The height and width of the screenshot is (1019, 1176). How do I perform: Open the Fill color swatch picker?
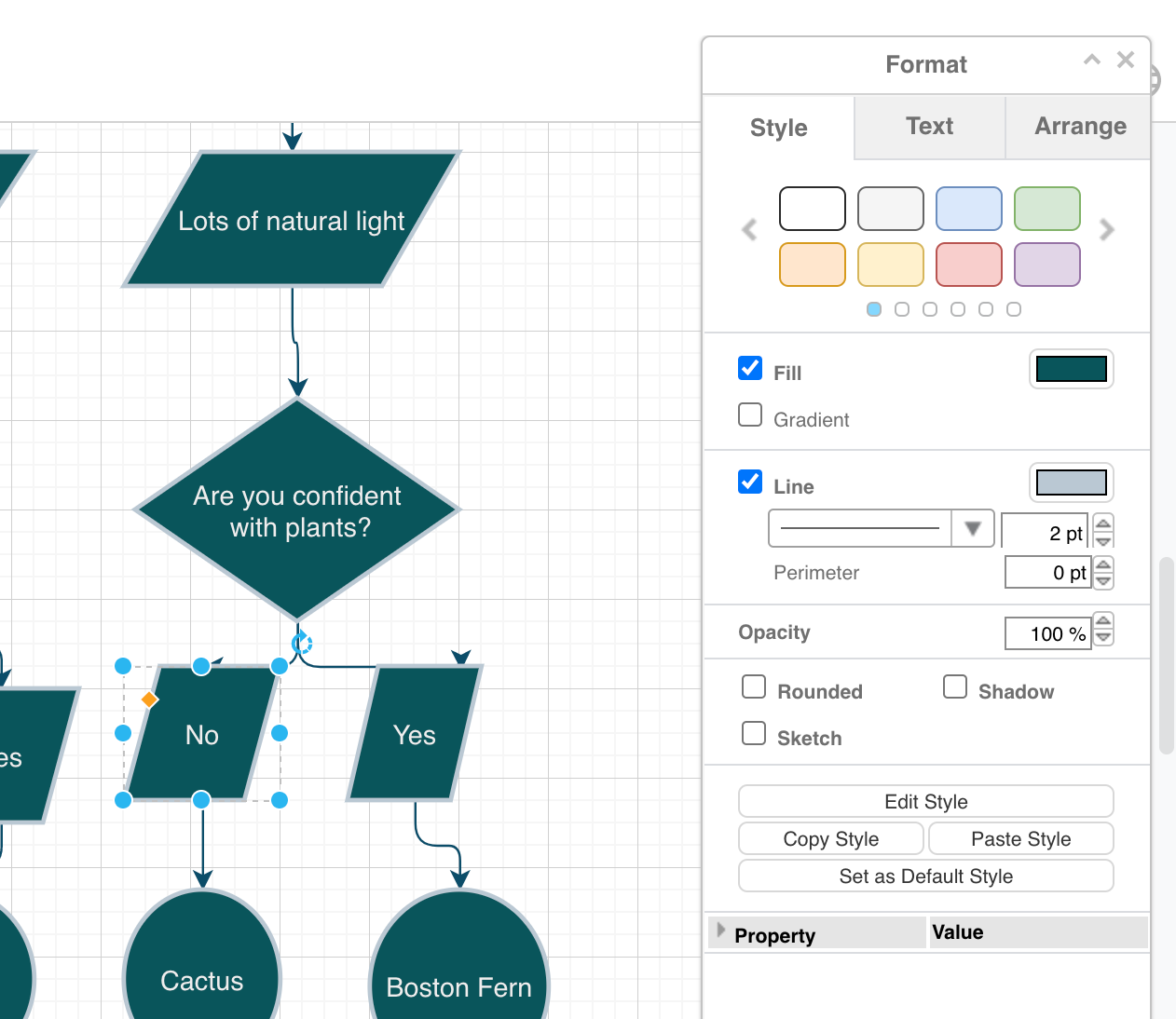click(1071, 369)
